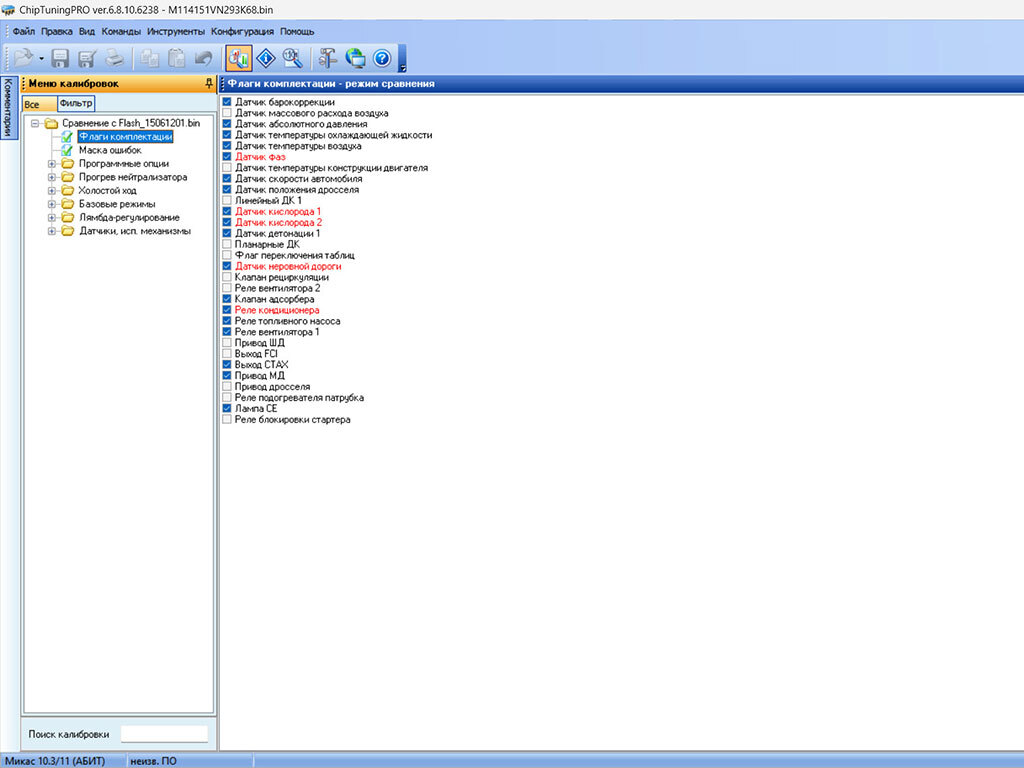
Task: Uncheck Датчик барокоррекции checkbox
Action: [x=227, y=102]
